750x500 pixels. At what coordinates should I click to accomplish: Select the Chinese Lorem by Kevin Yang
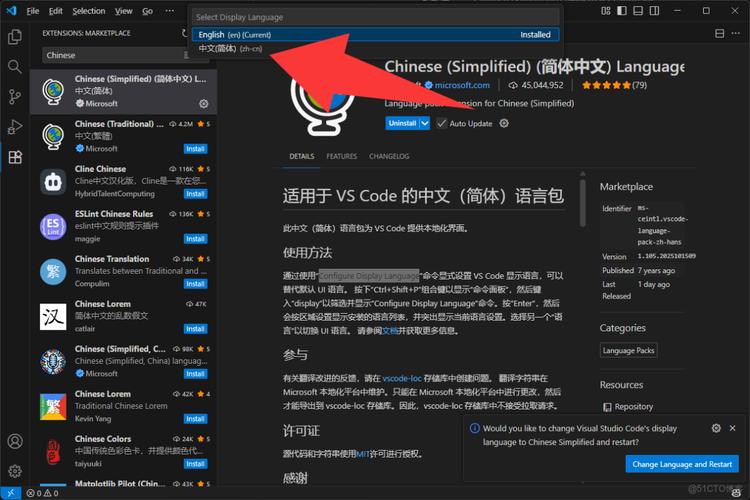(x=123, y=406)
